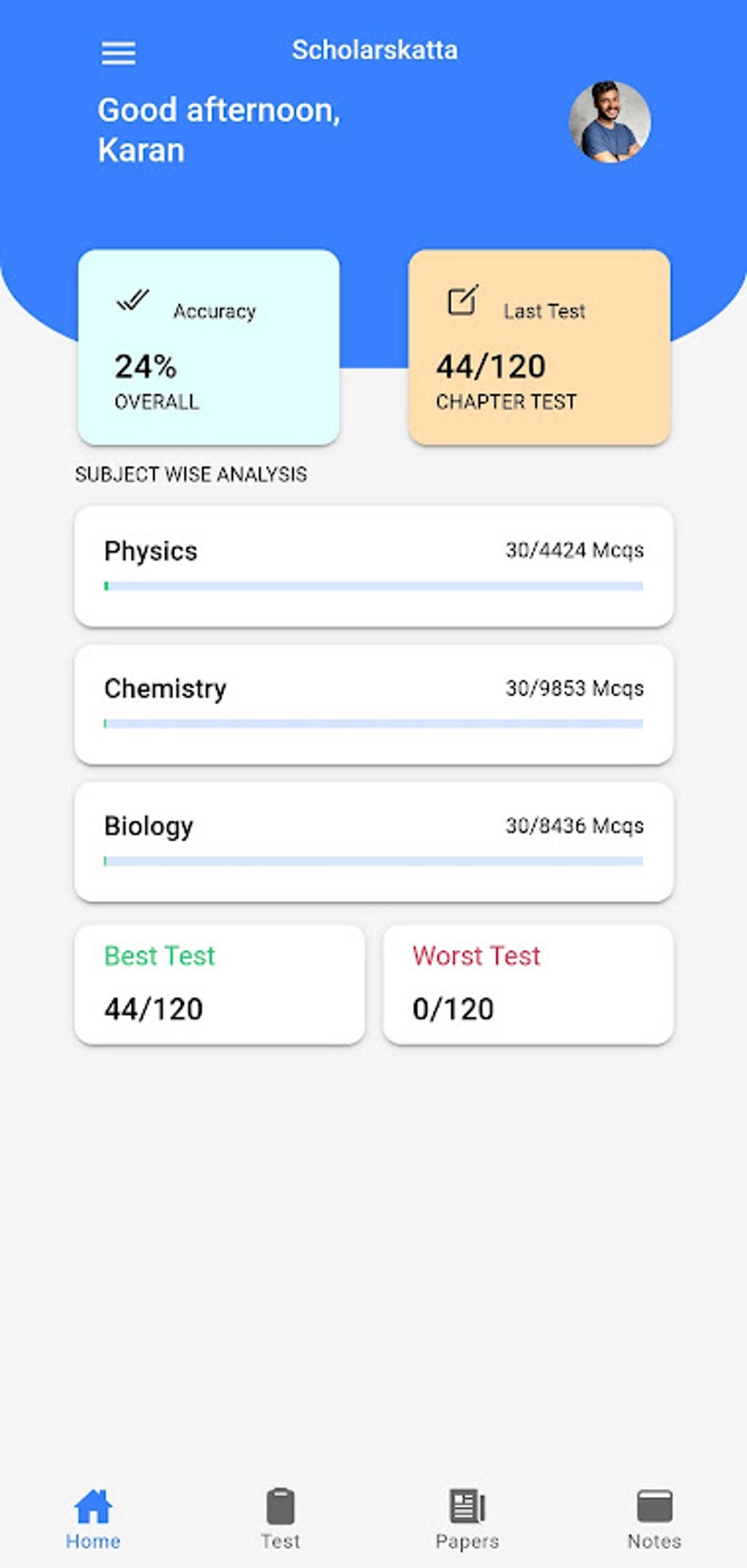Open the Notes tab label
The image size is (747, 1568).
[x=654, y=1541]
